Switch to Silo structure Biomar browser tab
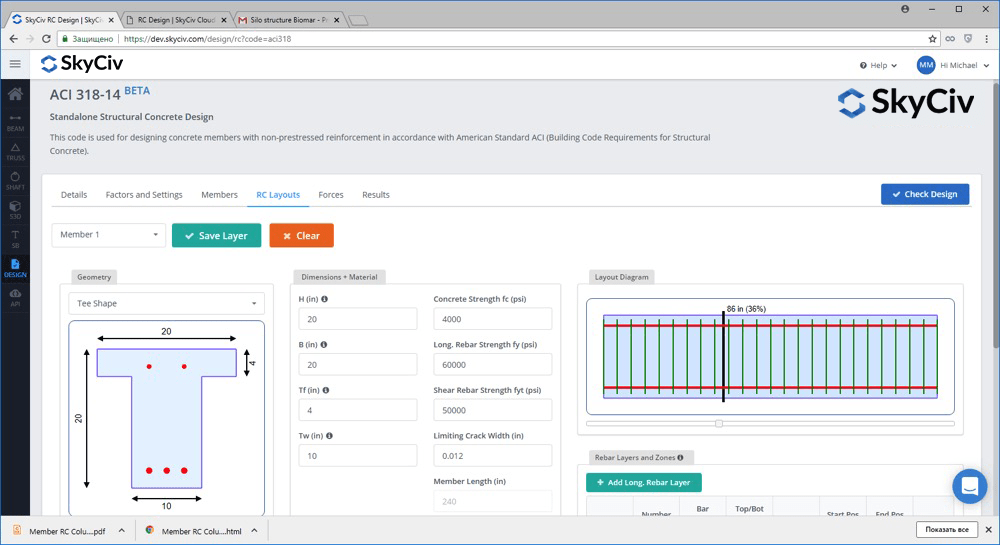This screenshot has width=1000, height=545. click(x=288, y=20)
